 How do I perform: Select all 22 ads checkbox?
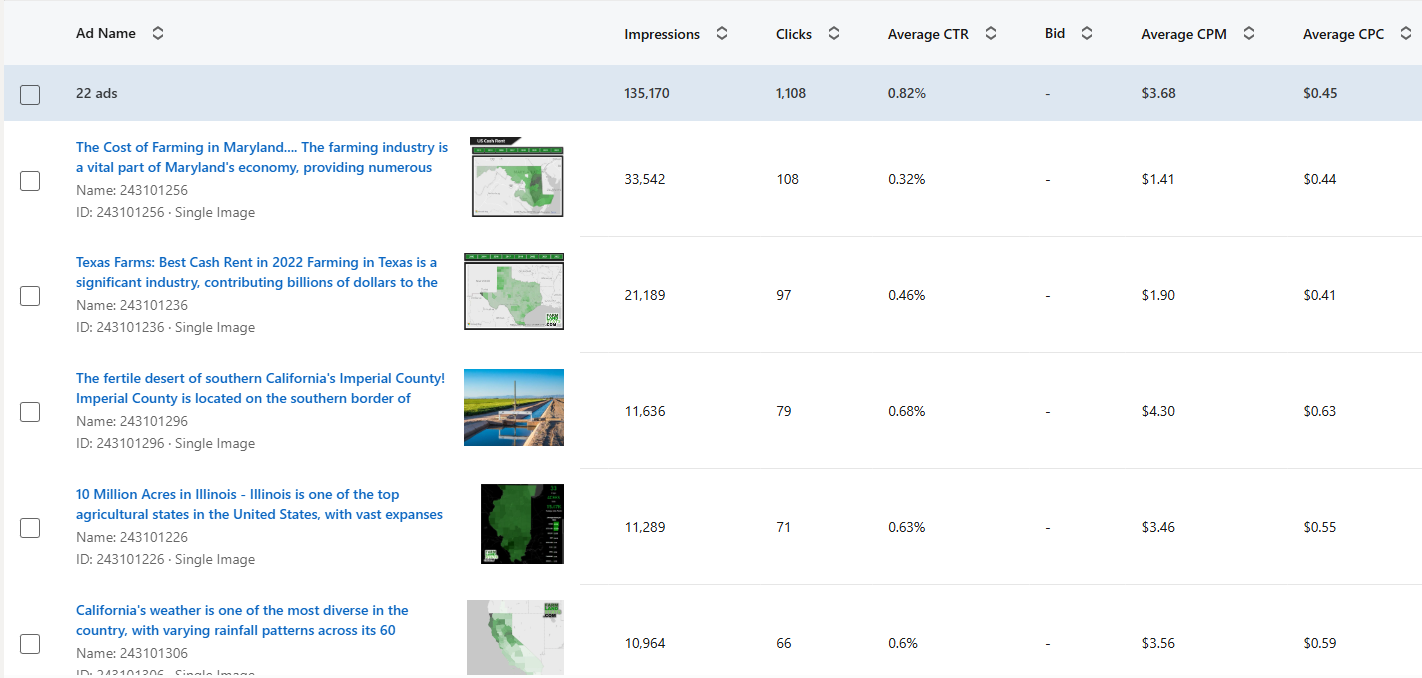click(x=30, y=94)
